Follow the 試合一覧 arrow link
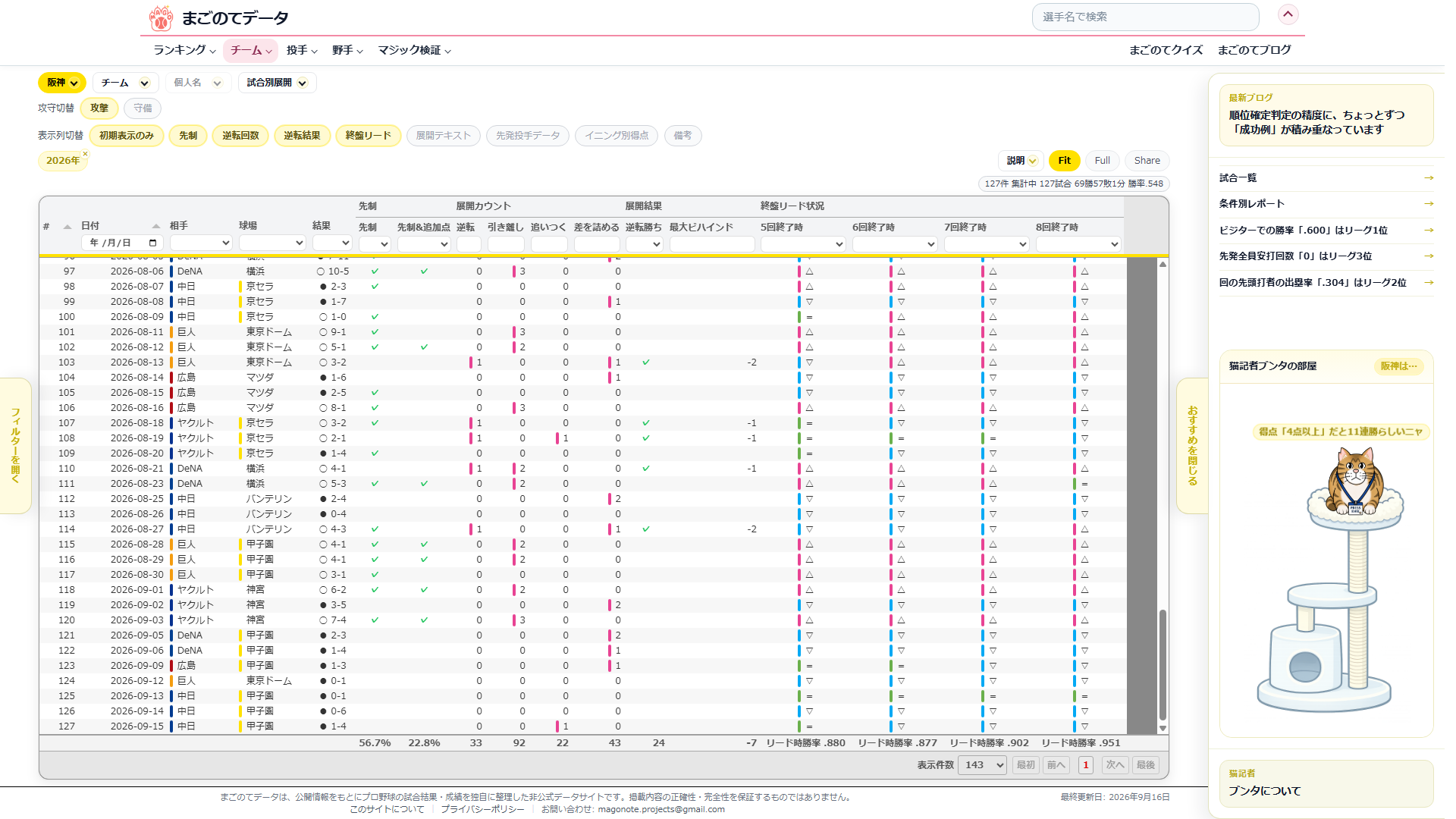This screenshot has height=819, width=1456. [x=1429, y=177]
